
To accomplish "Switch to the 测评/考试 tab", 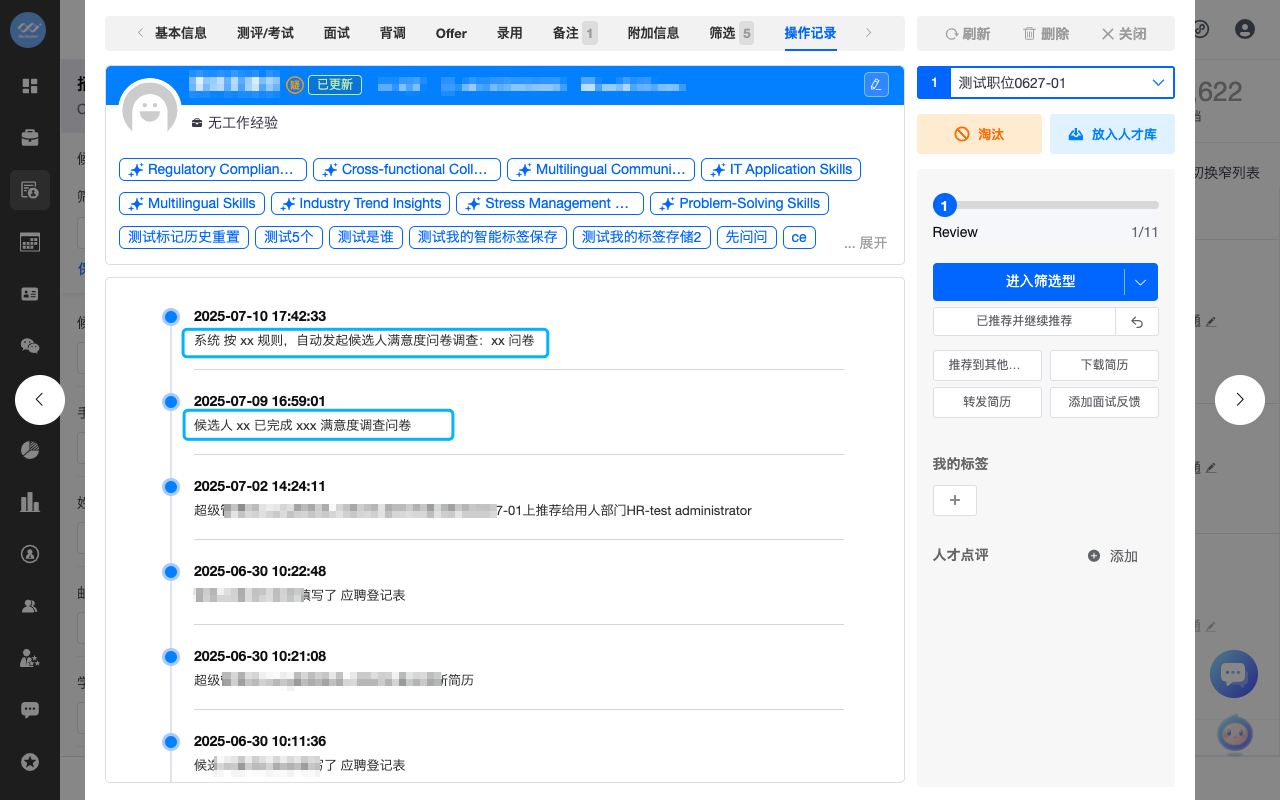I will 266,33.
